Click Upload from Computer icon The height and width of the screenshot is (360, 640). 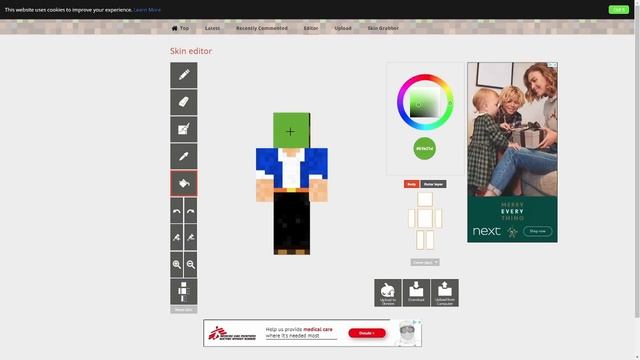click(445, 293)
